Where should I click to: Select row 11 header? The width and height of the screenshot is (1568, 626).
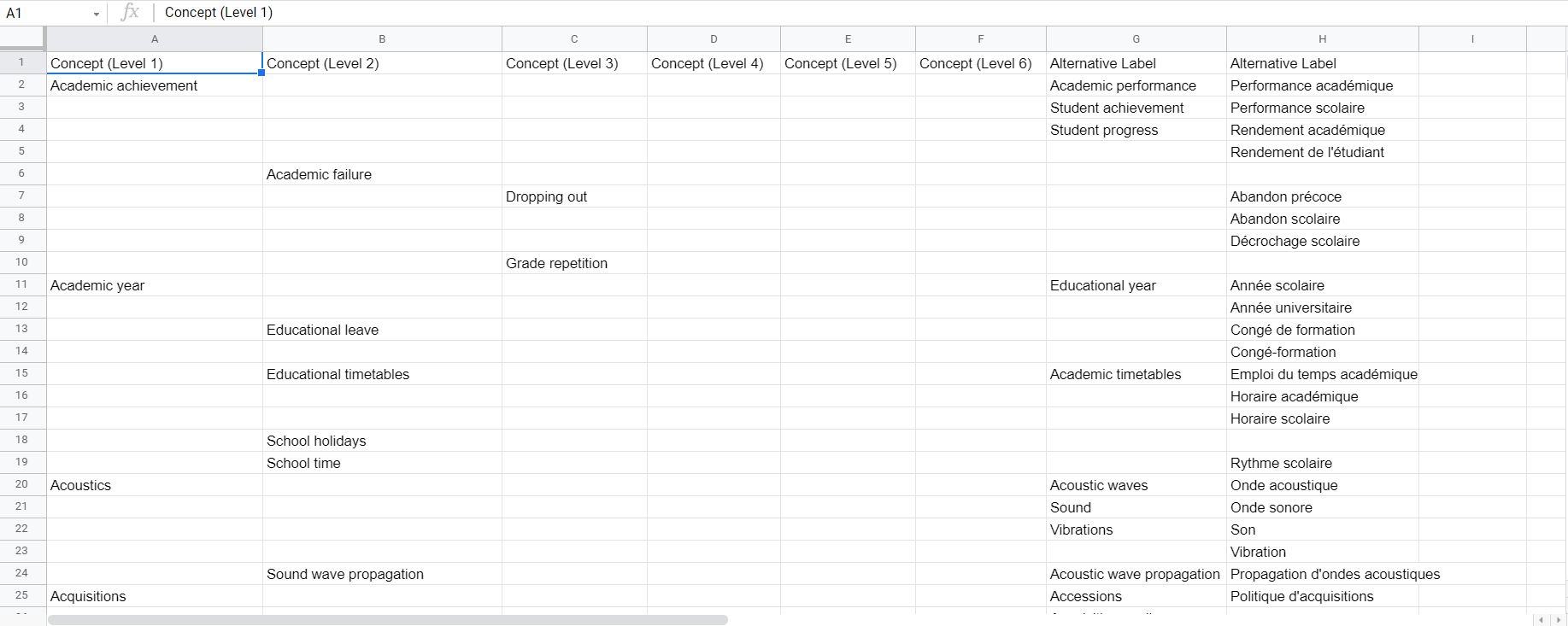(x=22, y=285)
